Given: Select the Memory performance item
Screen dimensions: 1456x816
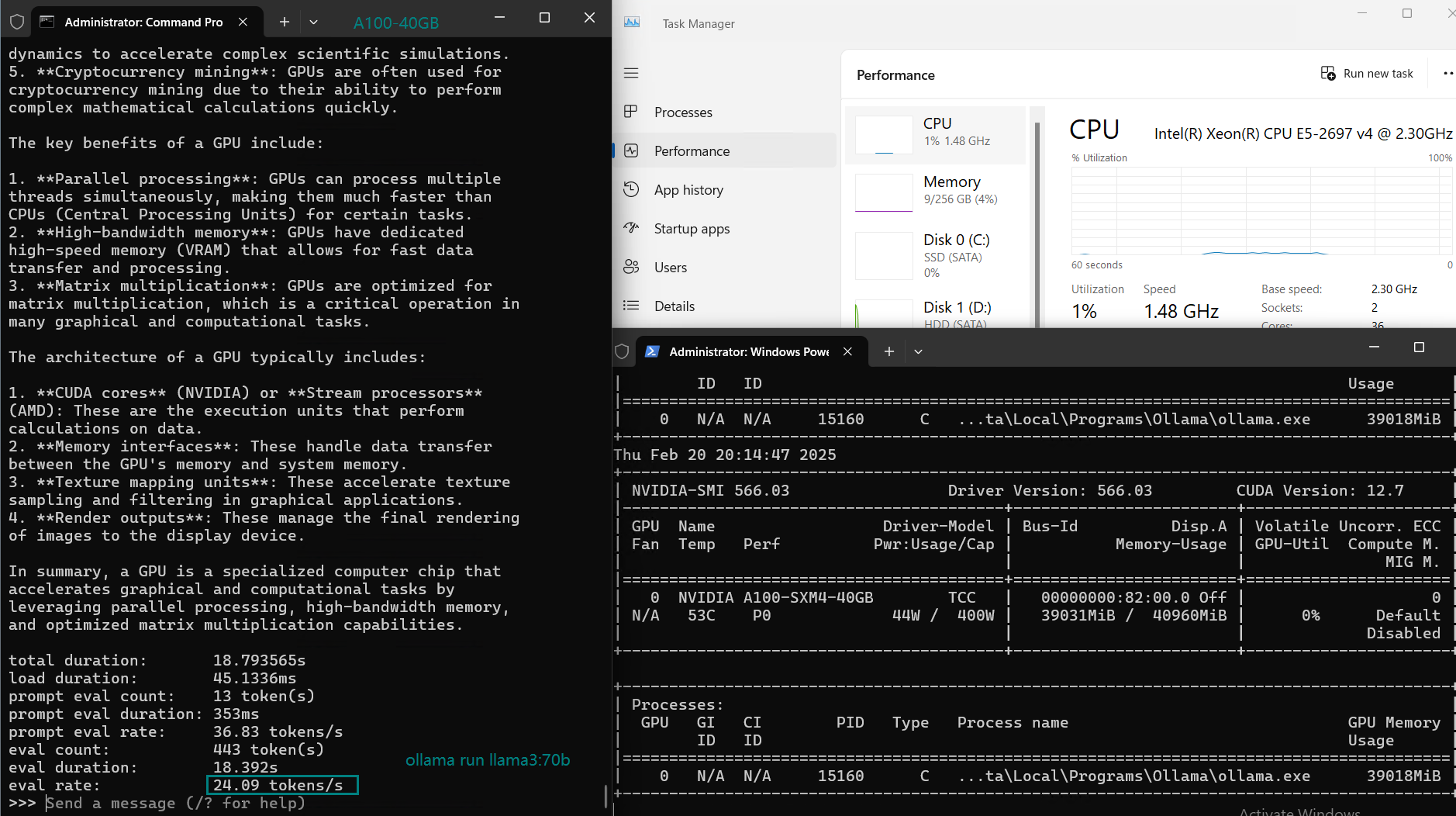Looking at the screenshot, I should [935, 193].
